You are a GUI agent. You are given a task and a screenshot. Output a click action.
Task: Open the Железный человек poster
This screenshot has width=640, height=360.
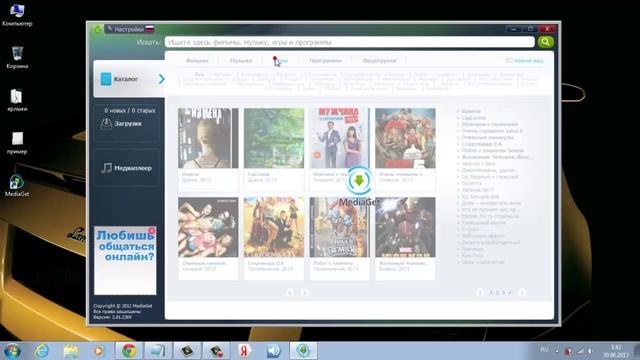click(x=405, y=227)
